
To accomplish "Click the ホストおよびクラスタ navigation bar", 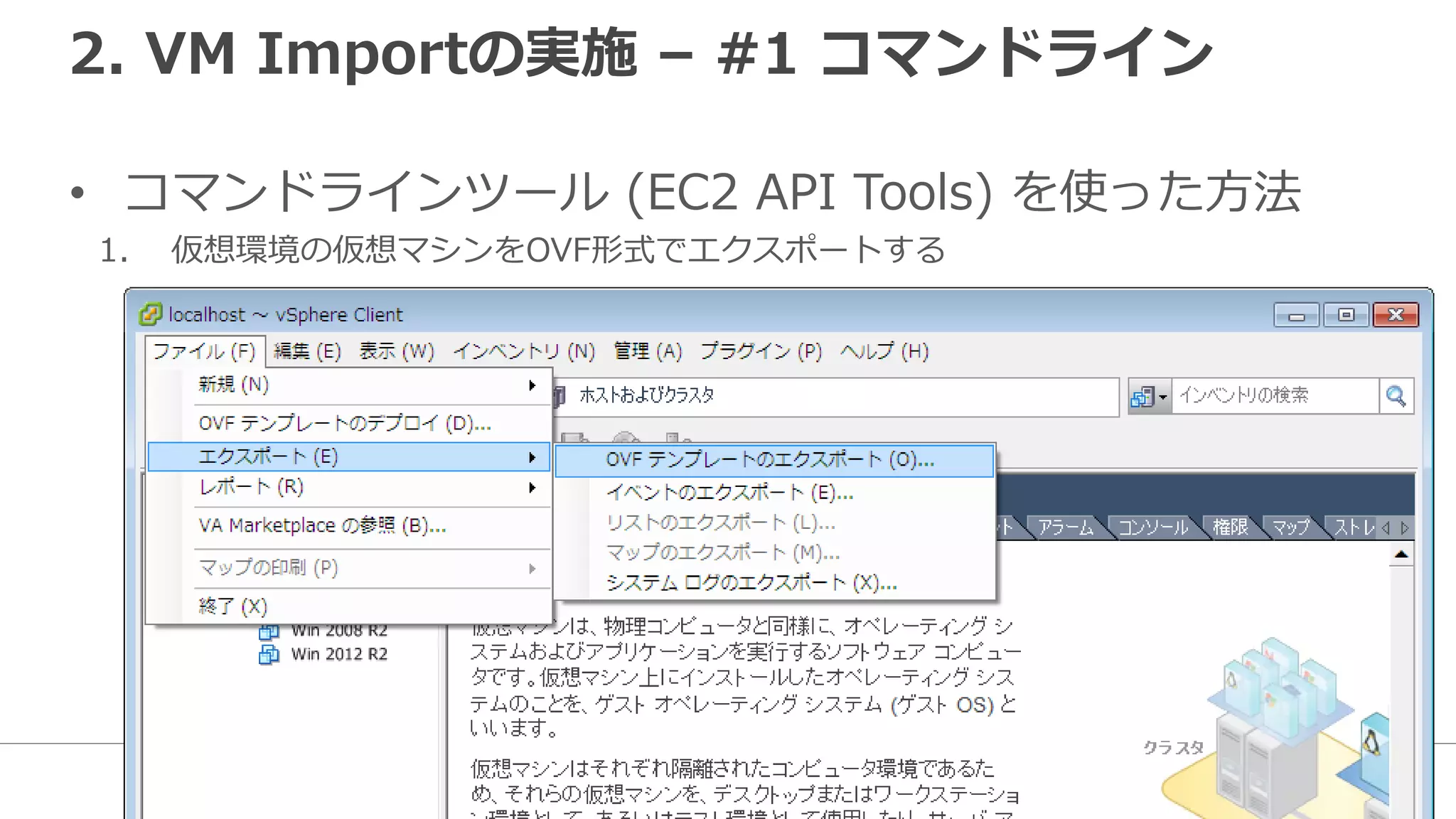I will 835,396.
